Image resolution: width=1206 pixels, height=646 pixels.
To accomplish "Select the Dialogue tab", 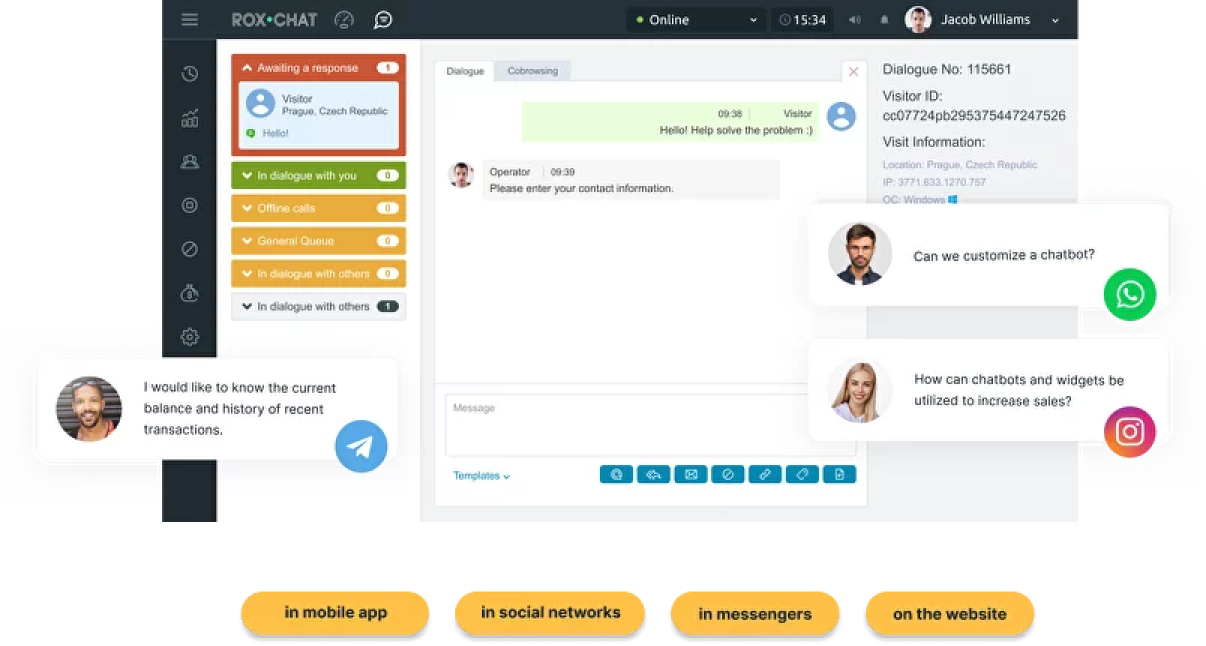I will tap(465, 71).
